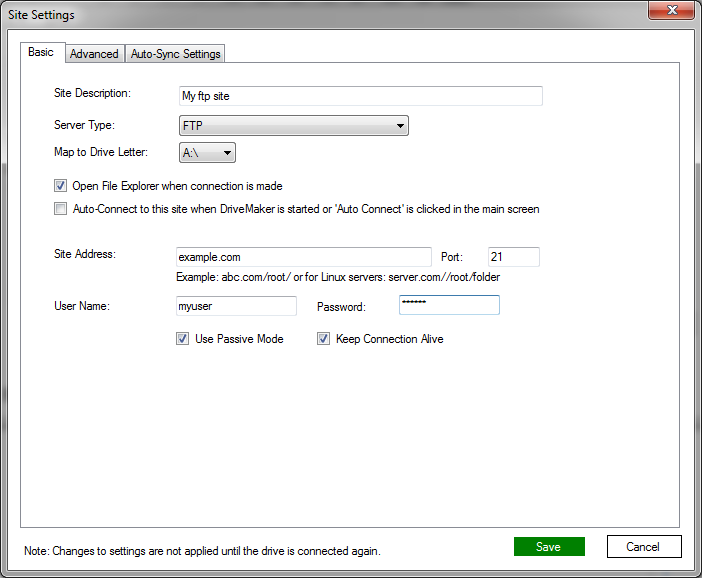This screenshot has height=578, width=702.
Task: Open the Map to Drive Letter dropdown
Action: pos(208,153)
